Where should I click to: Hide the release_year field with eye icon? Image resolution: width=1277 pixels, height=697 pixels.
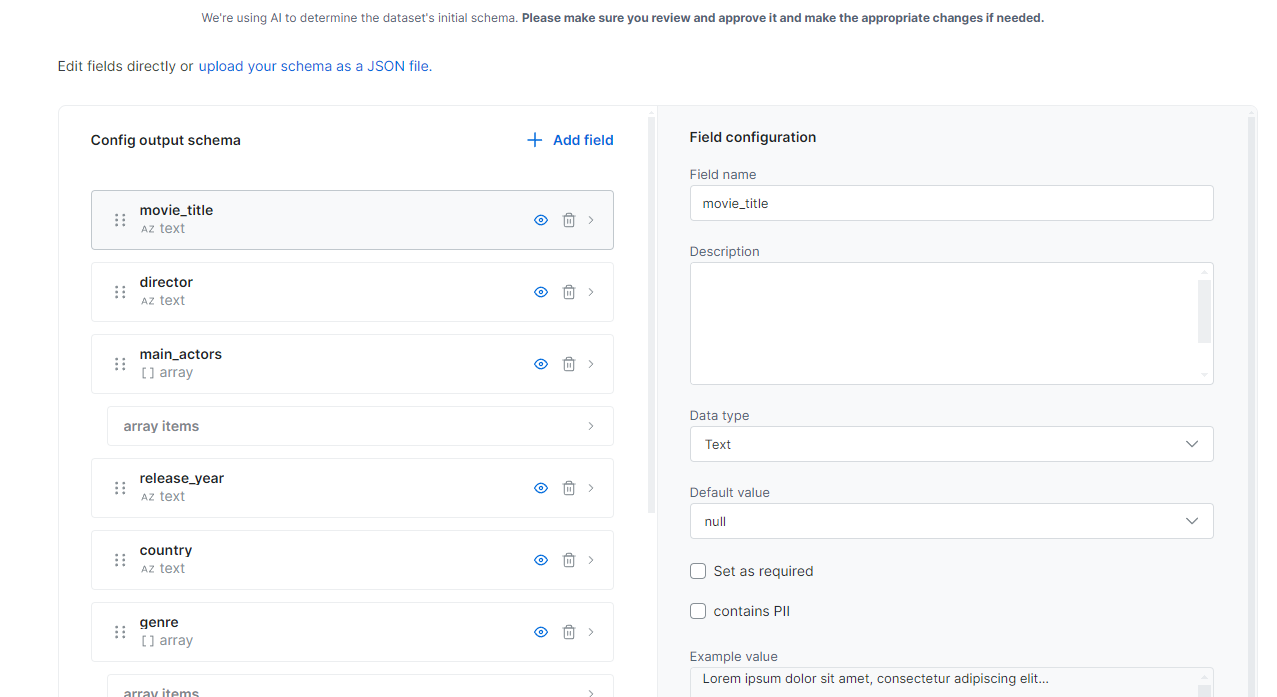click(x=541, y=488)
